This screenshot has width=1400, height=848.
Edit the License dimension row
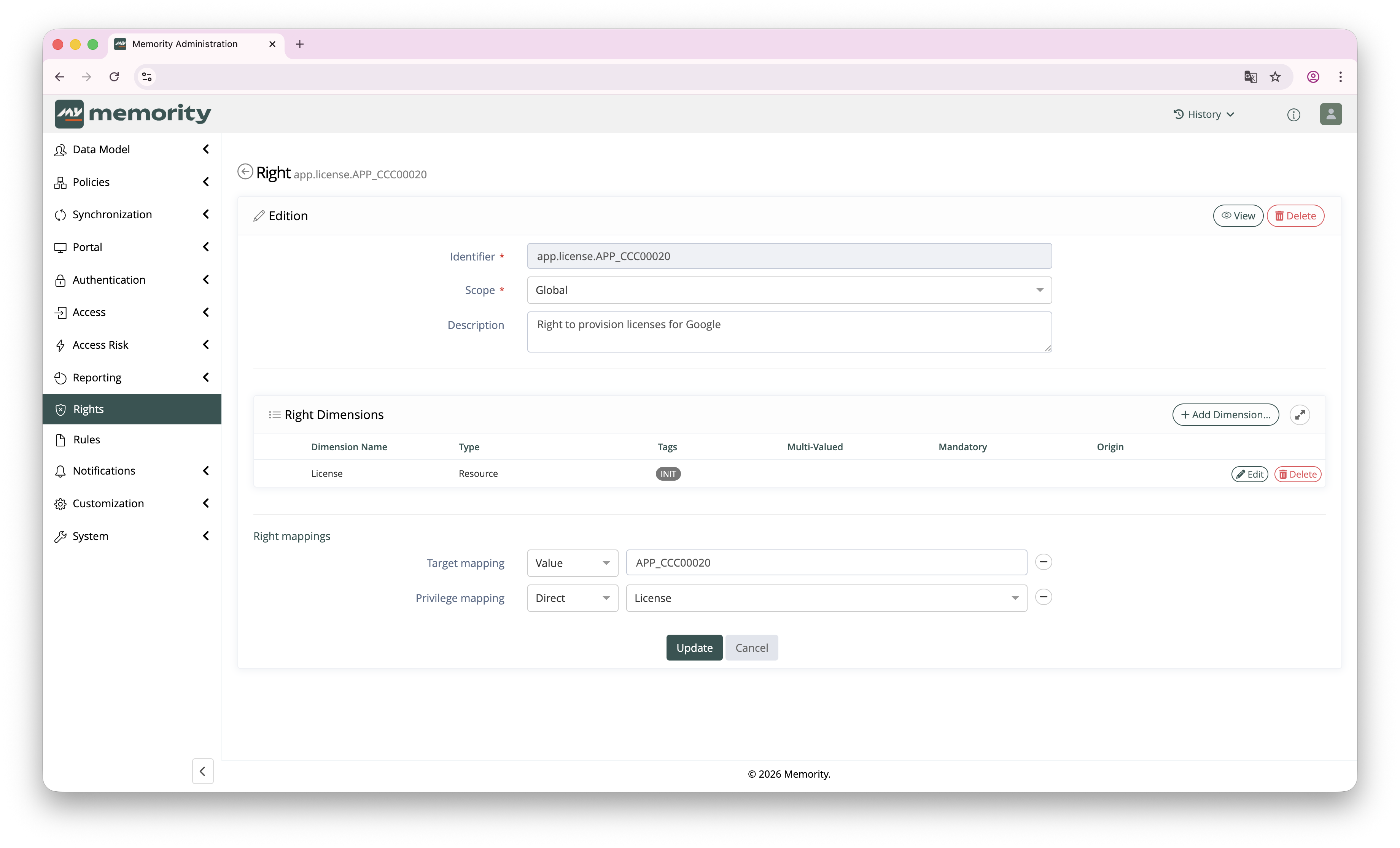tap(1249, 474)
